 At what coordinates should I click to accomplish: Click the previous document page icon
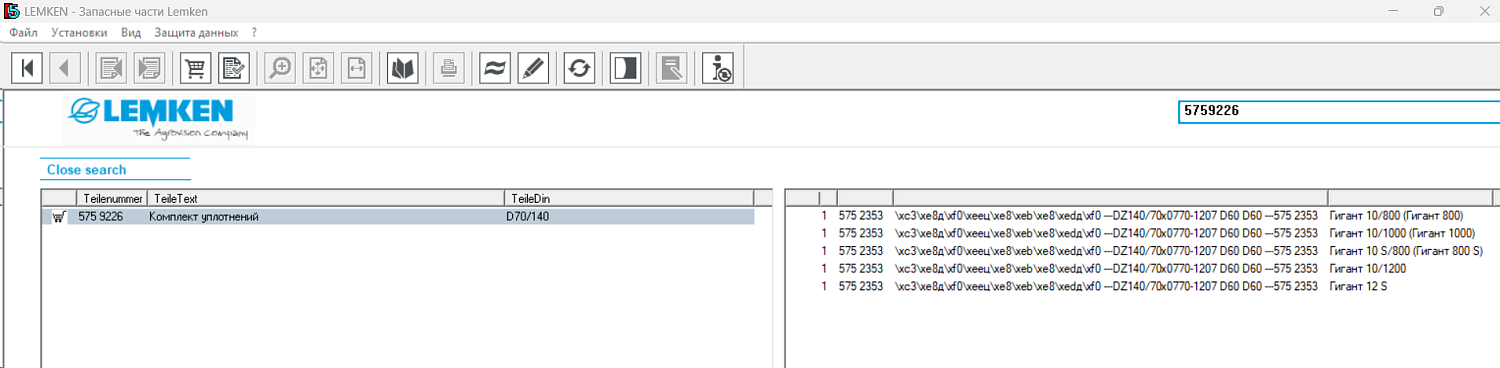coord(111,68)
